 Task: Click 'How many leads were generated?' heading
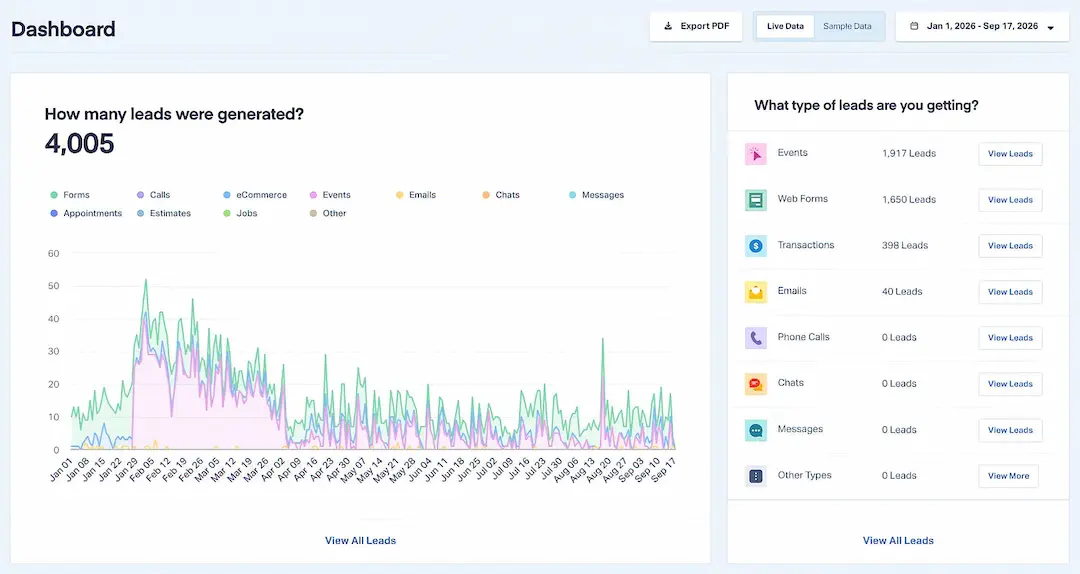click(174, 114)
